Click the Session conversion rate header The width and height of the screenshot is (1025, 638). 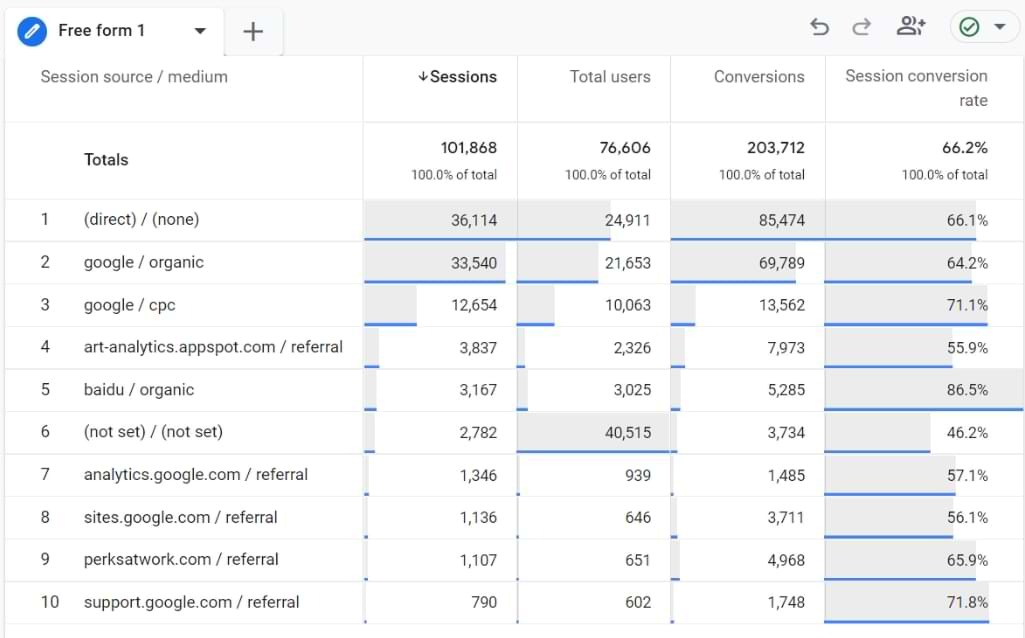915,88
